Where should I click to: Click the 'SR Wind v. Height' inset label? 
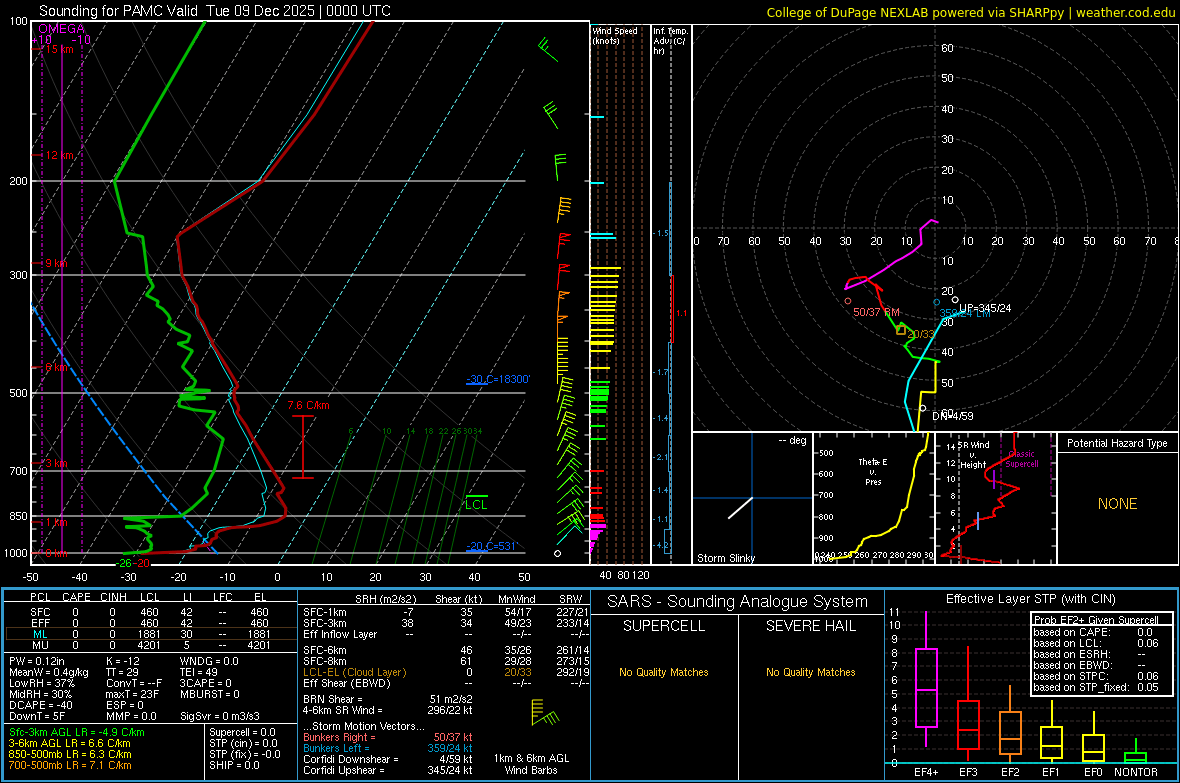973,455
